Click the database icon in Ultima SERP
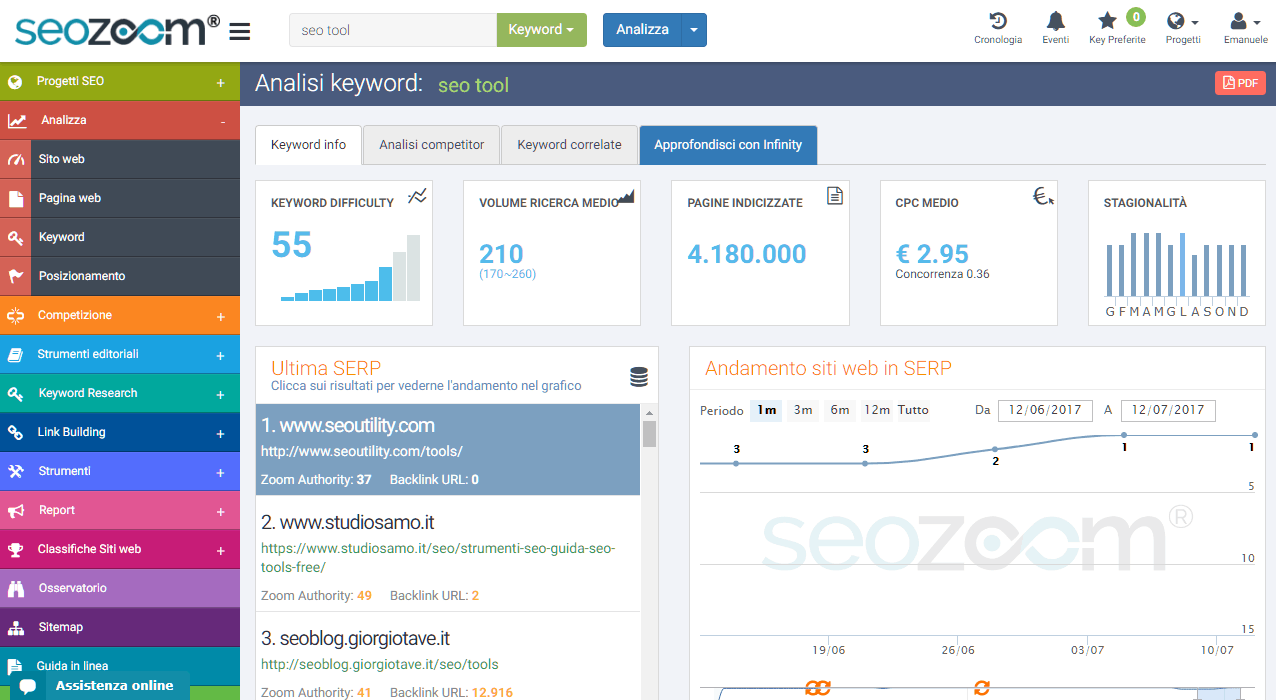 tap(638, 377)
